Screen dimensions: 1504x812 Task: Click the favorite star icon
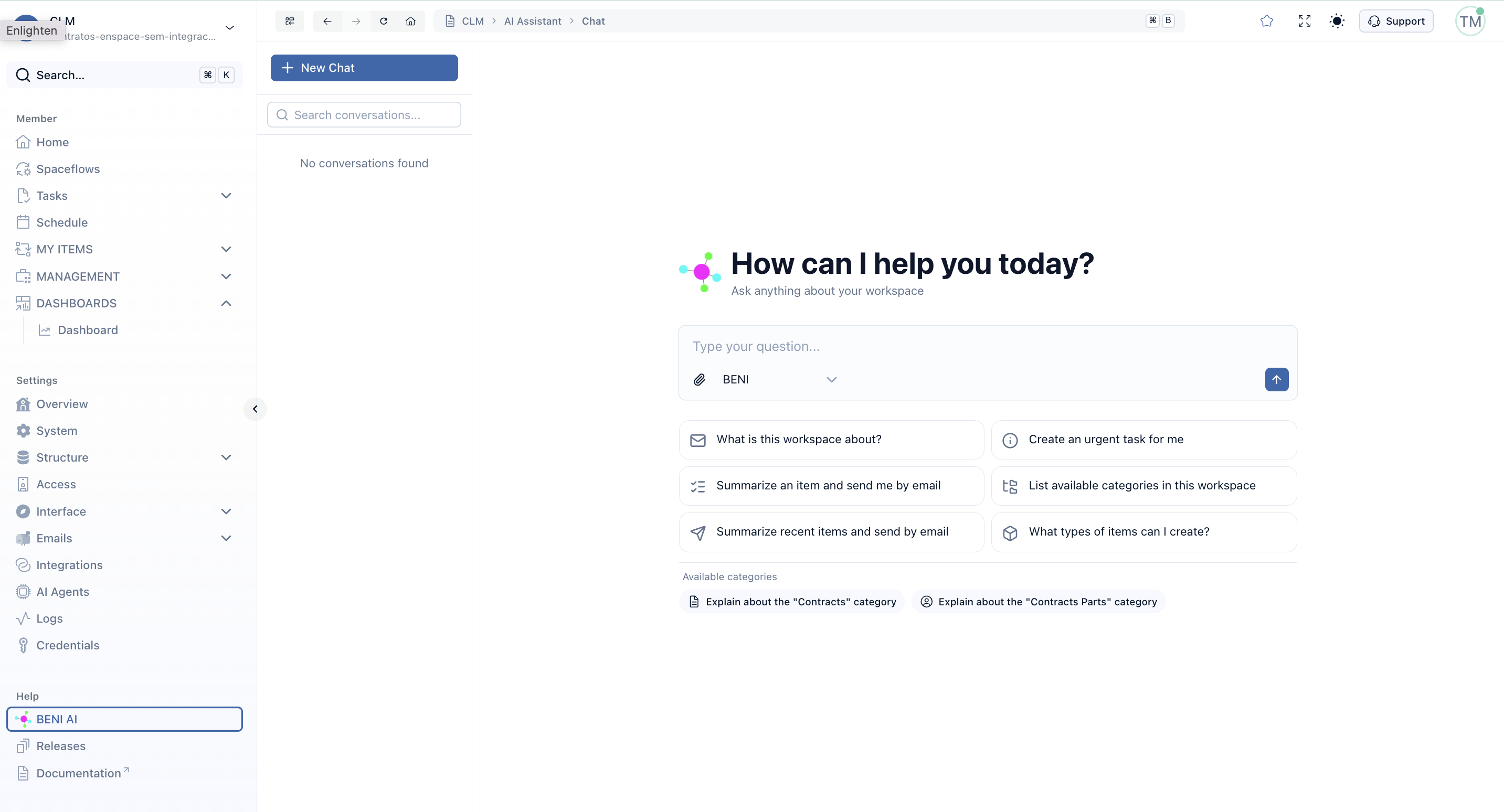coord(1266,21)
